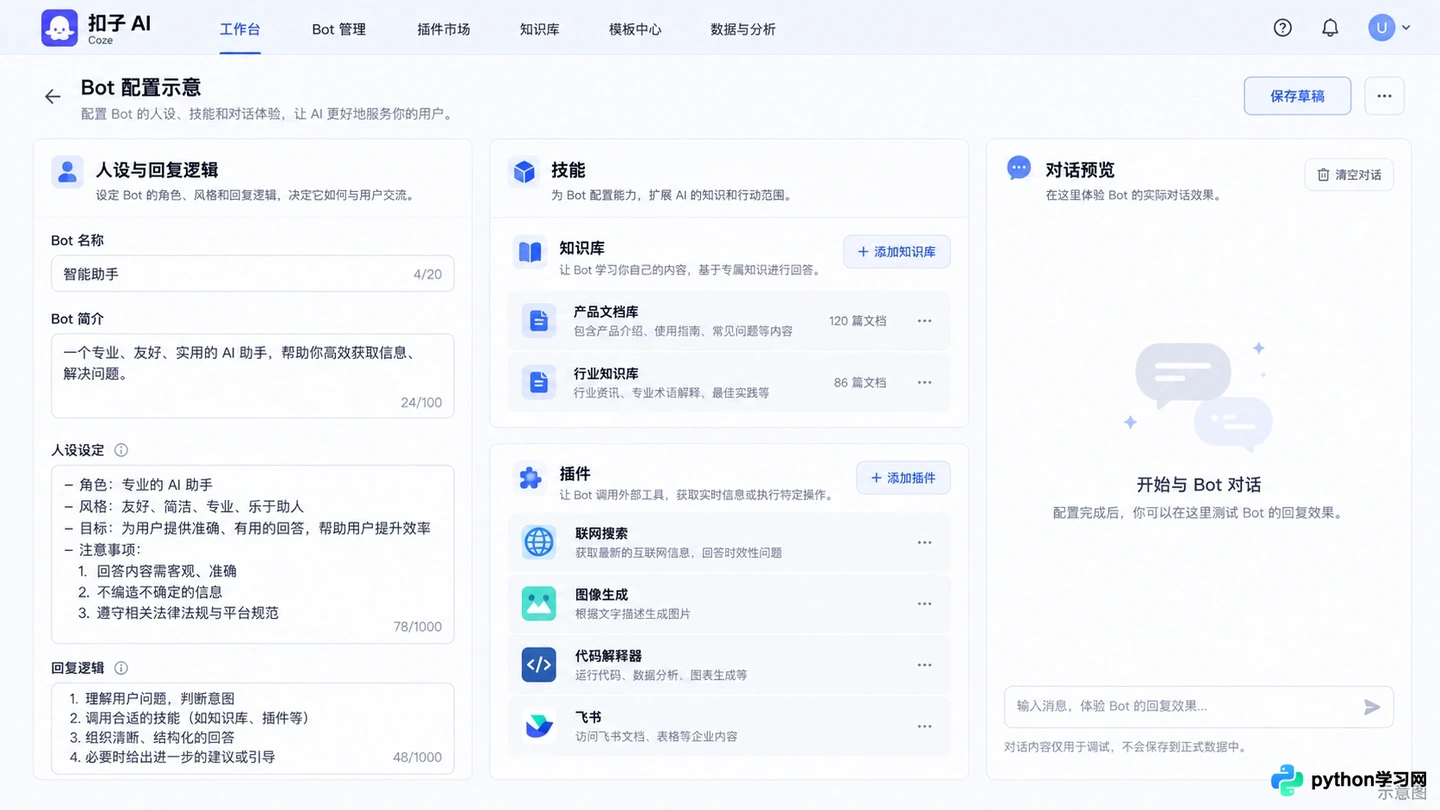
Task: Open more options for 飞书 plugin
Action: (x=924, y=726)
